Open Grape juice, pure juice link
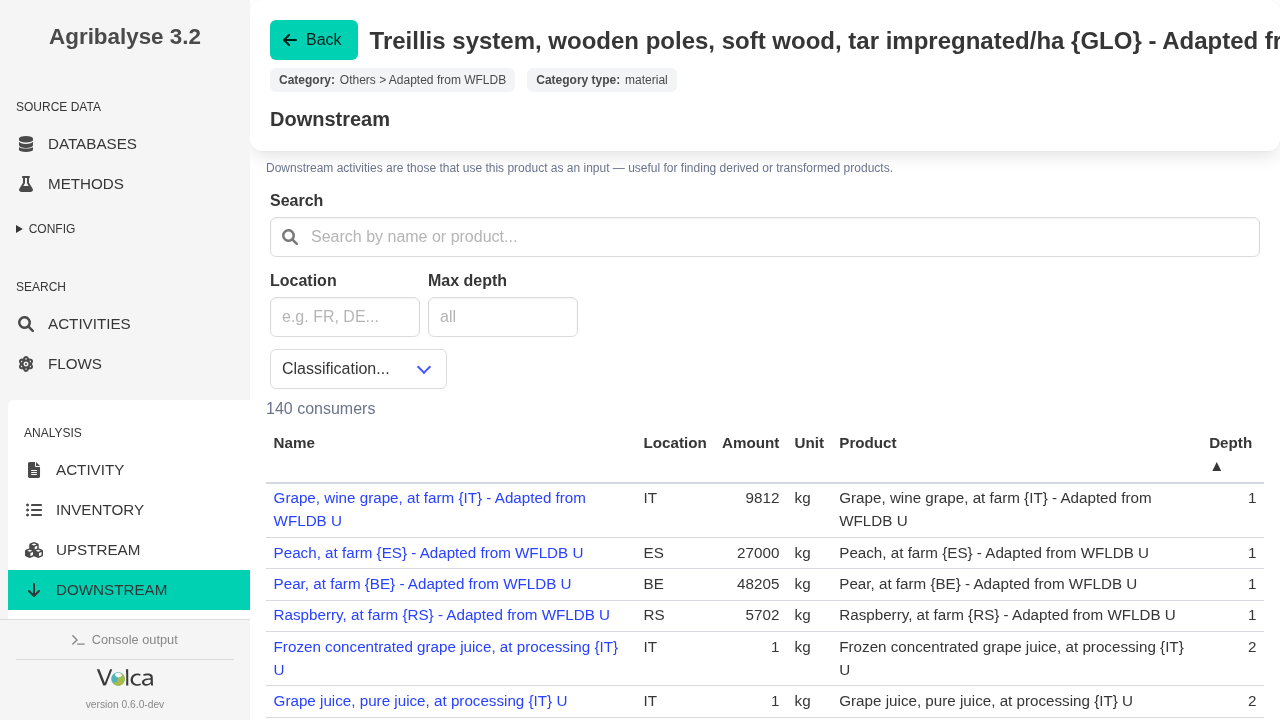 click(x=420, y=701)
